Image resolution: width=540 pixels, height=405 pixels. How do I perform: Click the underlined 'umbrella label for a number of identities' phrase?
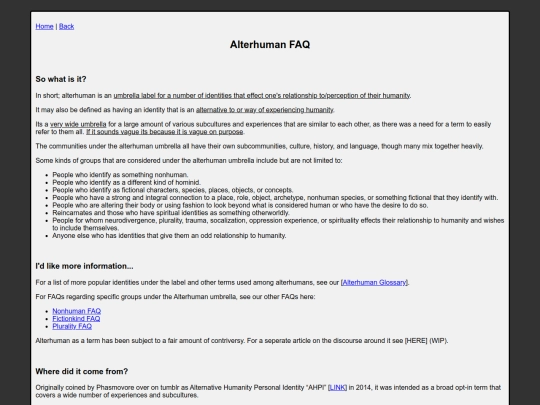(262, 95)
